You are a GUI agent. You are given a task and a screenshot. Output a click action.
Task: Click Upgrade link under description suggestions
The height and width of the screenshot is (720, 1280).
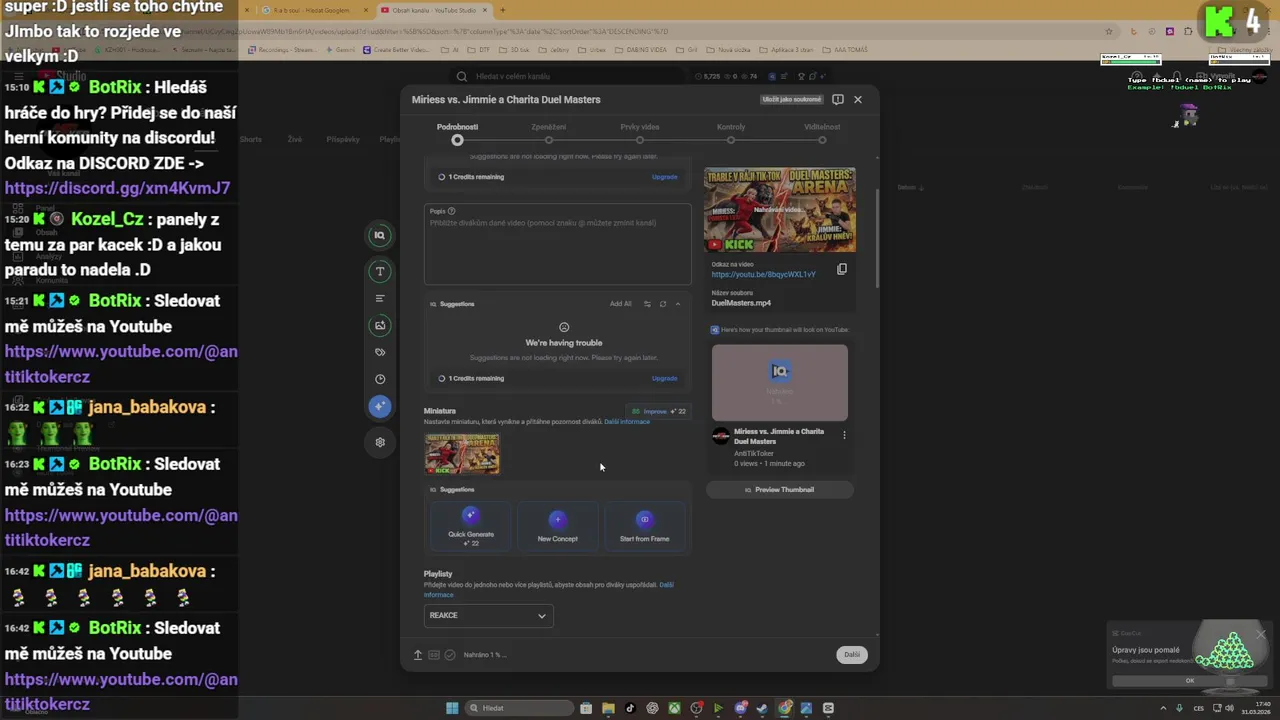pos(665,378)
